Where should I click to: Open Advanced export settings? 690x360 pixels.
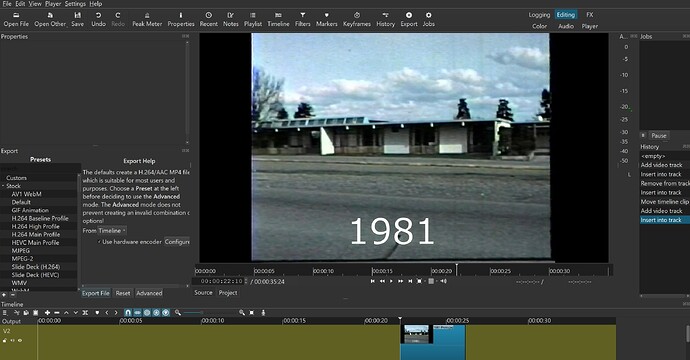pyautogui.click(x=149, y=293)
